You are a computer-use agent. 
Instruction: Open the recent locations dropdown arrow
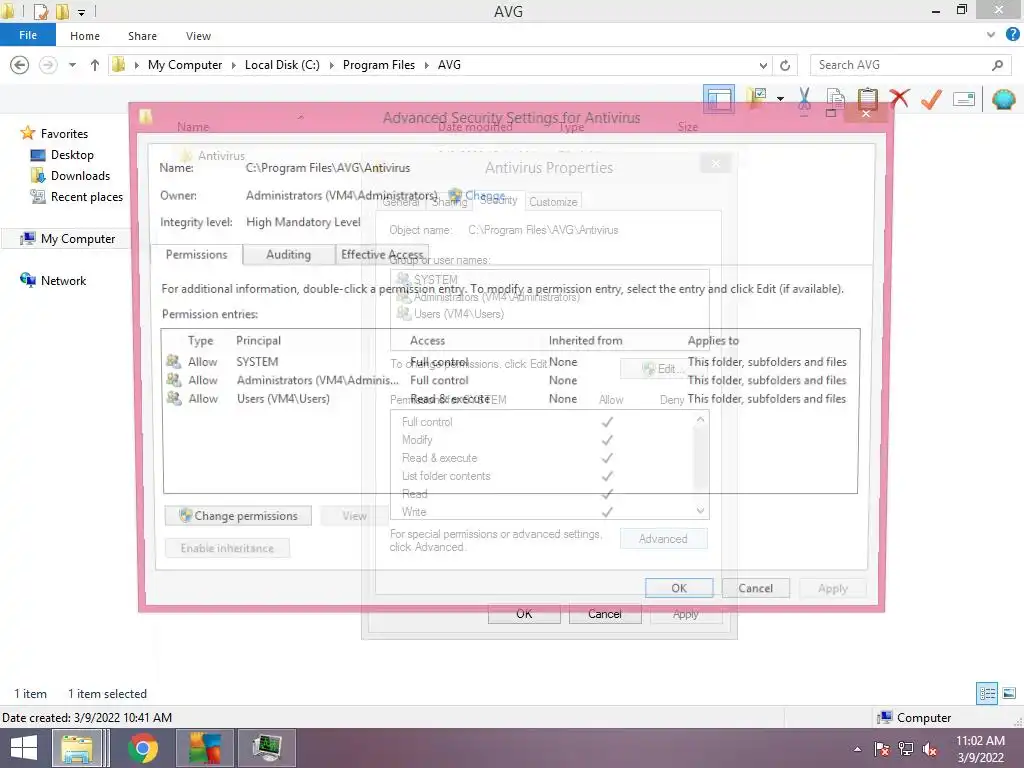(72, 65)
